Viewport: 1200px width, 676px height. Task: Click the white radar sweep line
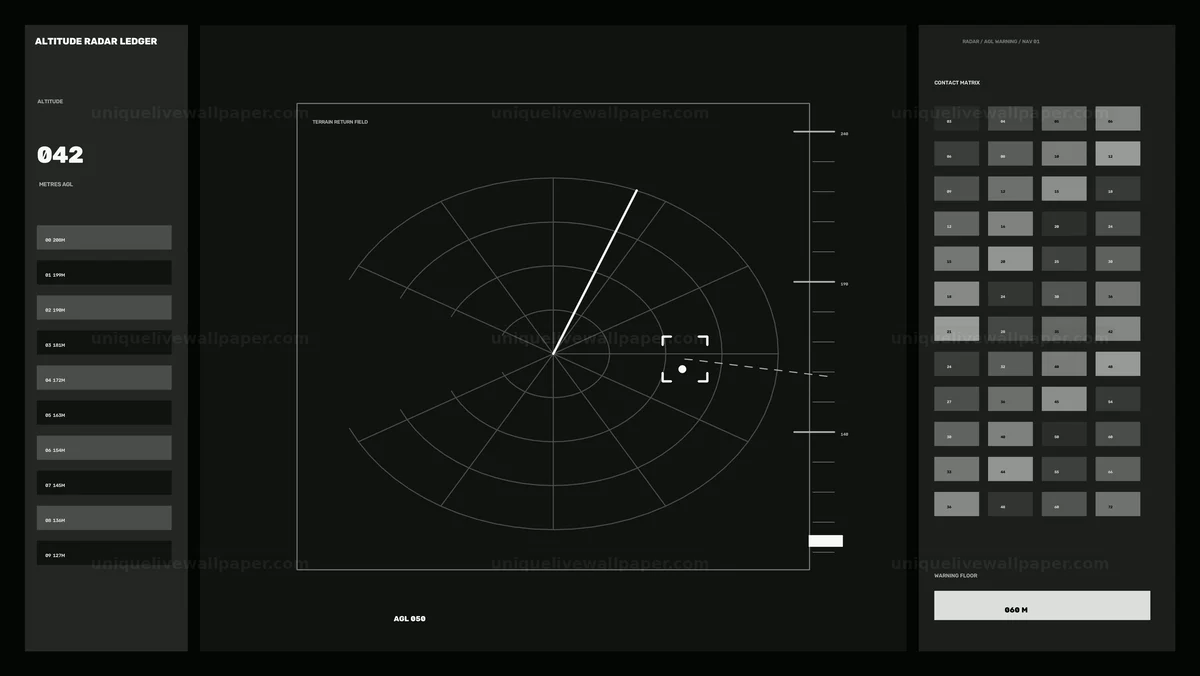click(595, 272)
